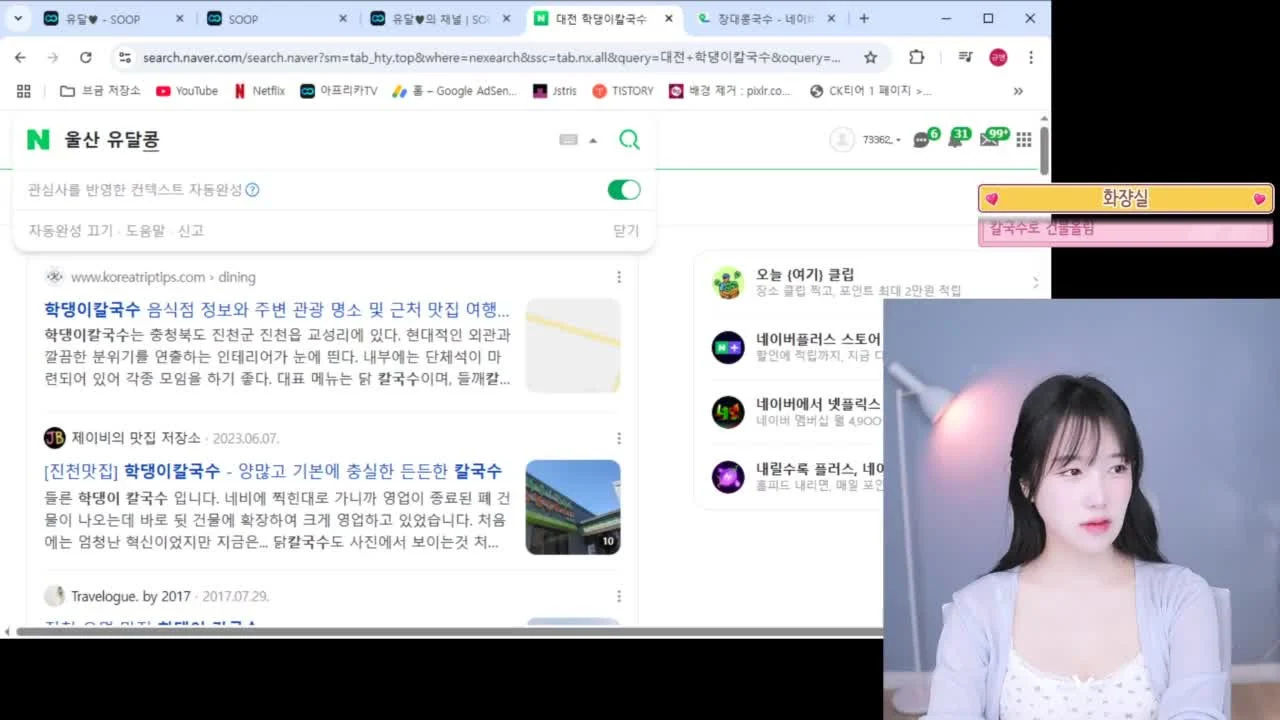Open Naver mail icon with 99+ badge

pos(989,139)
